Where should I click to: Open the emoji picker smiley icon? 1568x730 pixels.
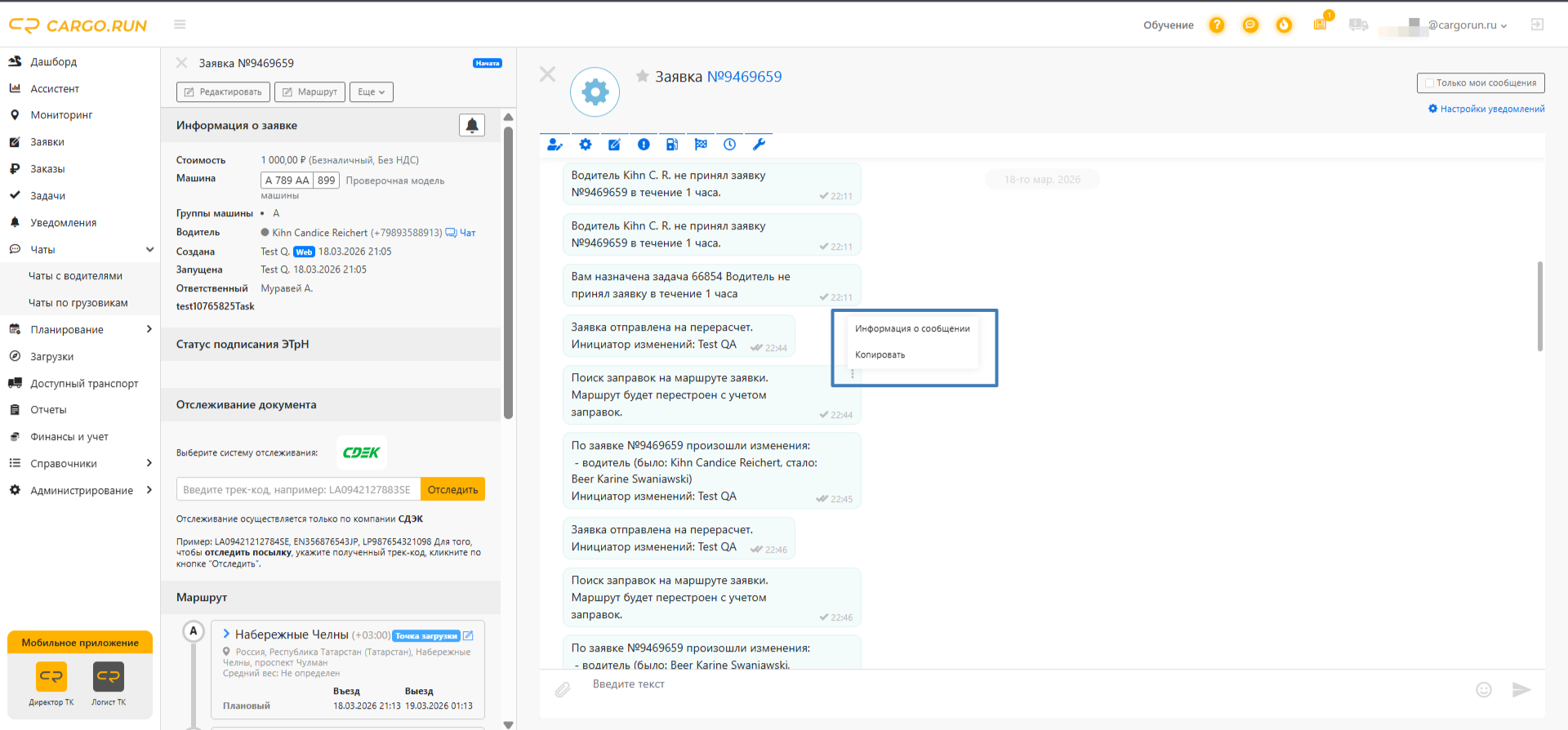click(1484, 690)
